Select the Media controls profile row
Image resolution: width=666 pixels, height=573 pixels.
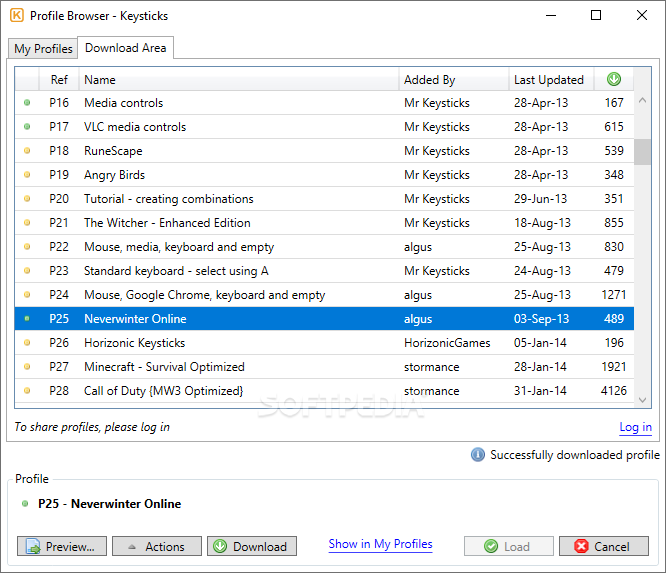[325, 102]
